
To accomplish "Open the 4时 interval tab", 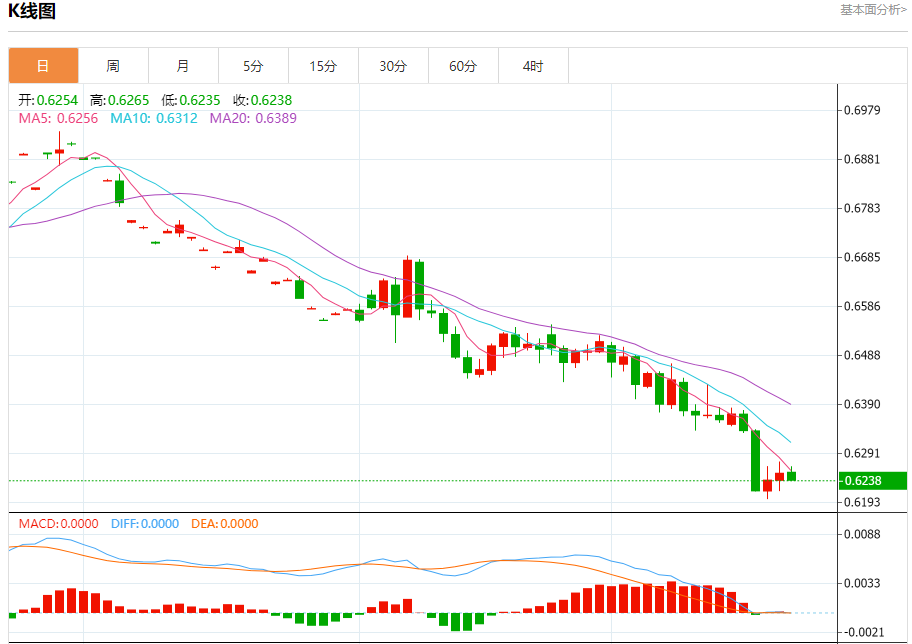I will tap(533, 66).
